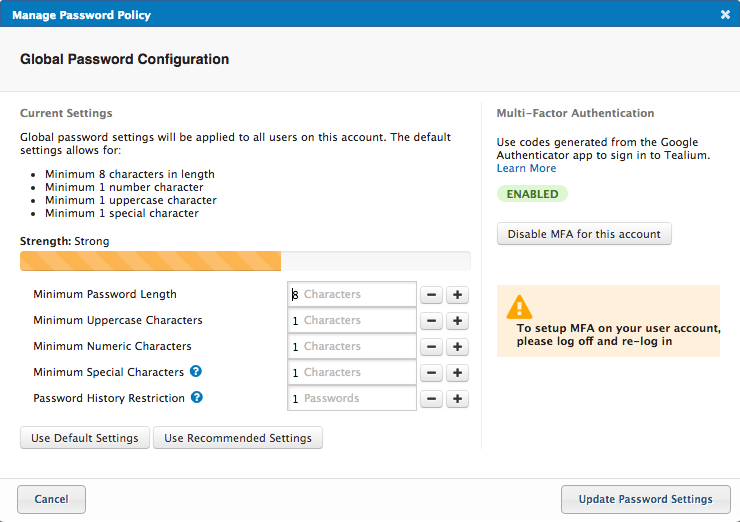Open help icon for Minimum Special Characters
740x522 pixels.
(x=196, y=372)
